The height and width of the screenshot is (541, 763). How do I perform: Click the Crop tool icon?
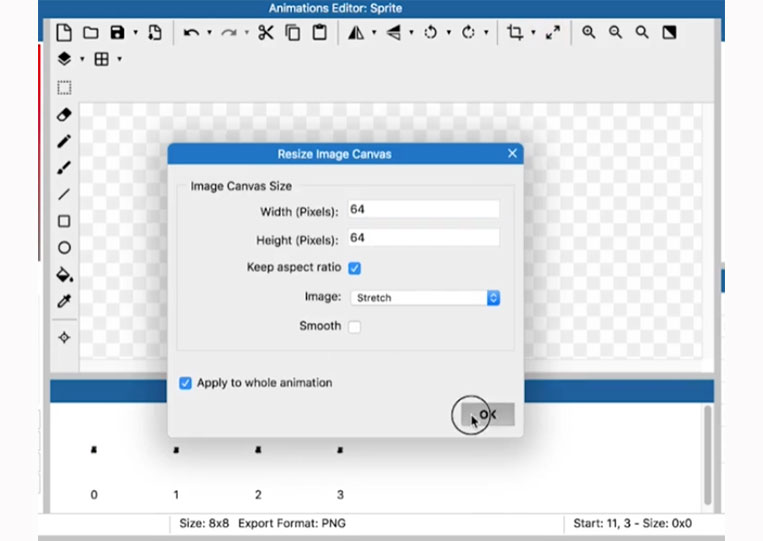tap(515, 33)
